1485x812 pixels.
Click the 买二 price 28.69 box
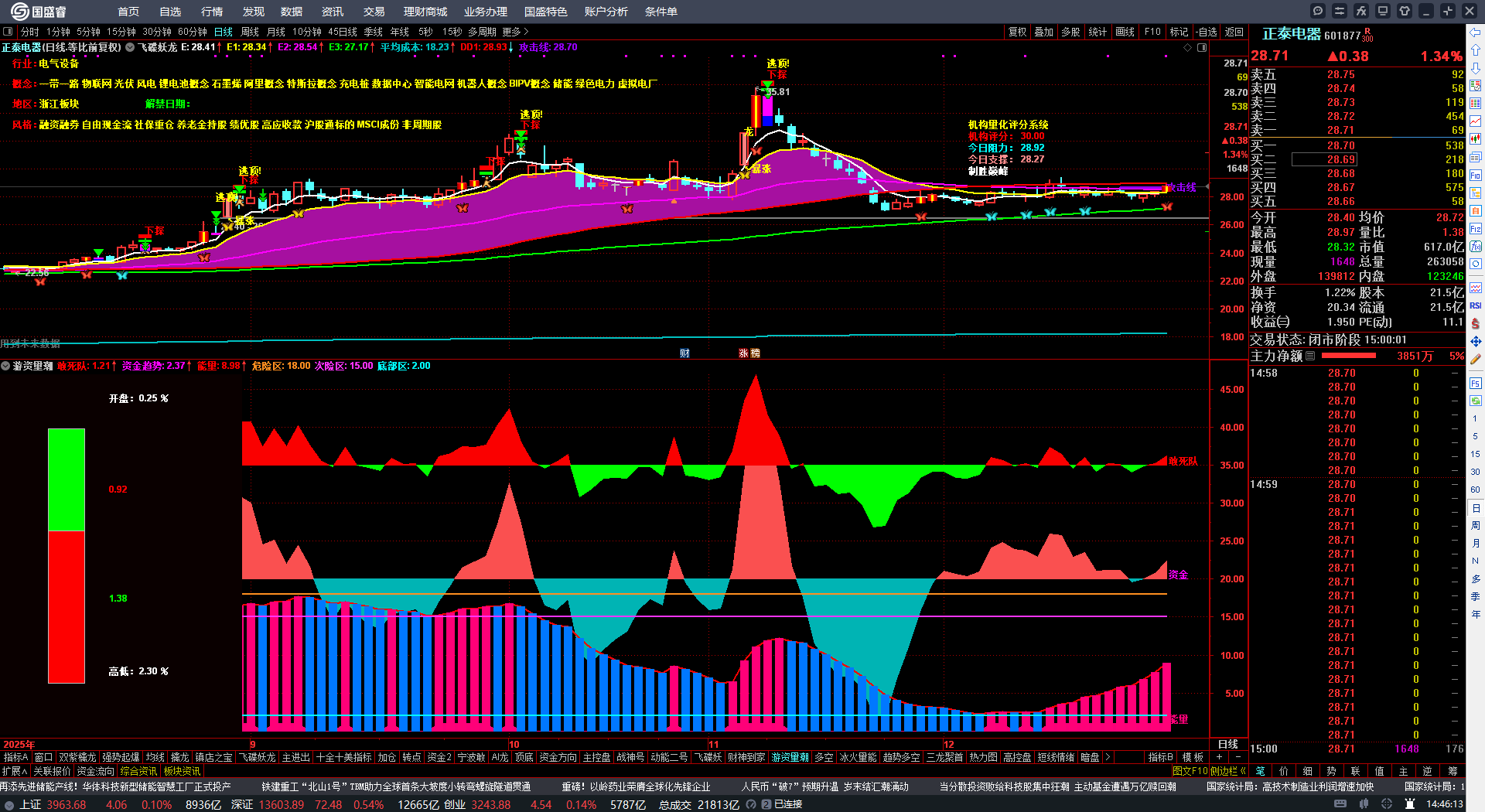[1323, 159]
